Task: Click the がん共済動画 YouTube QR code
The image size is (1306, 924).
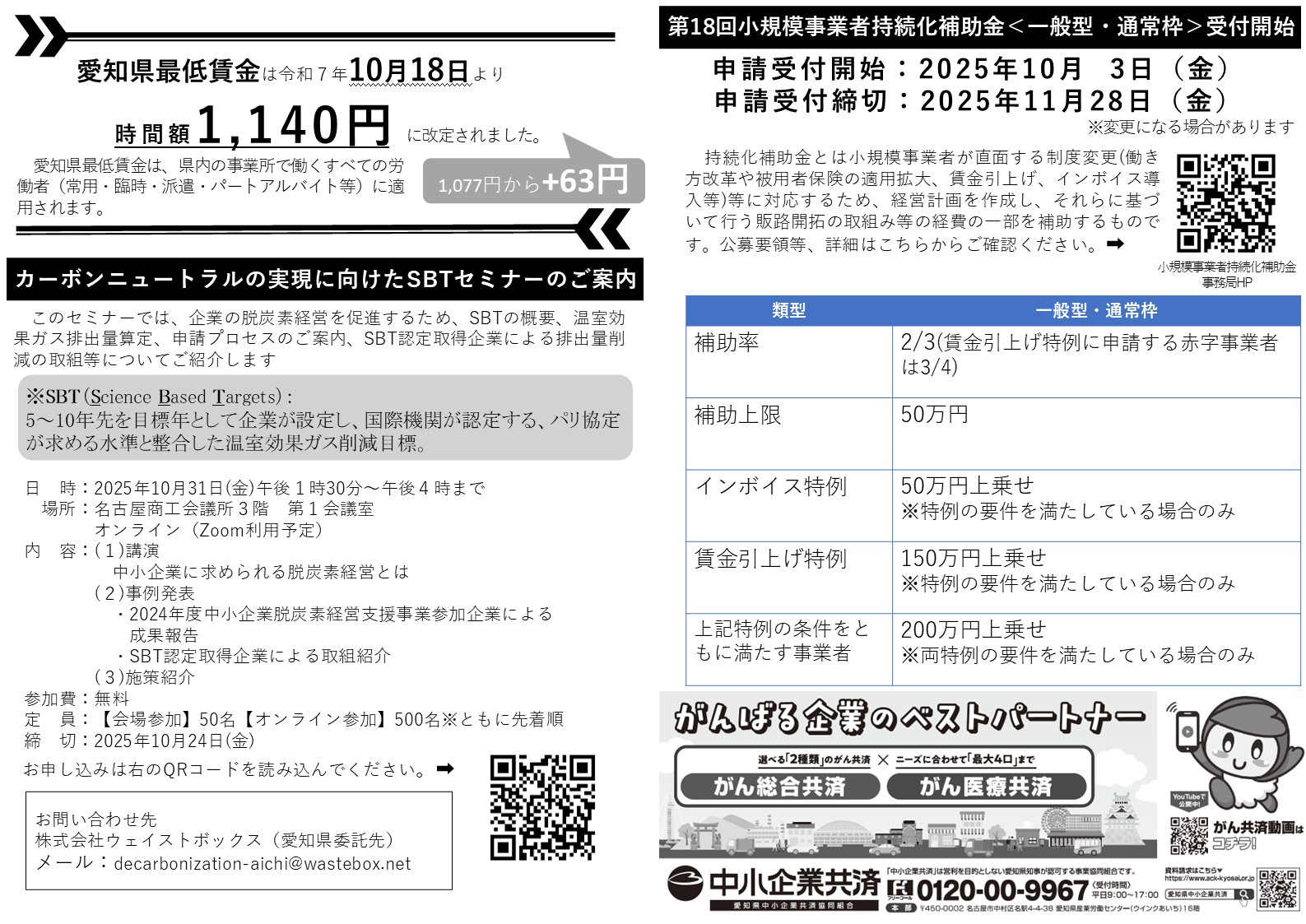Action: pos(1188,836)
